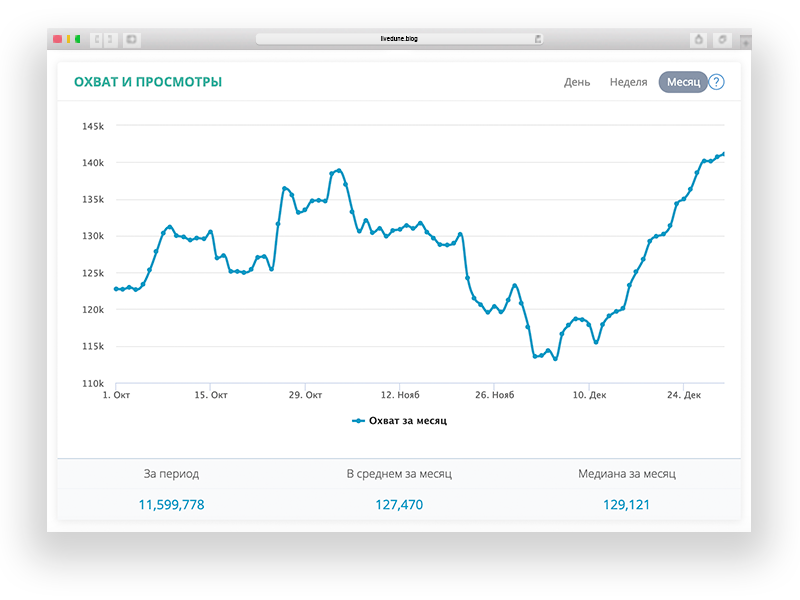Screen dimensions: 800x600
Task: Click the browser back arrow
Action: pos(97,39)
